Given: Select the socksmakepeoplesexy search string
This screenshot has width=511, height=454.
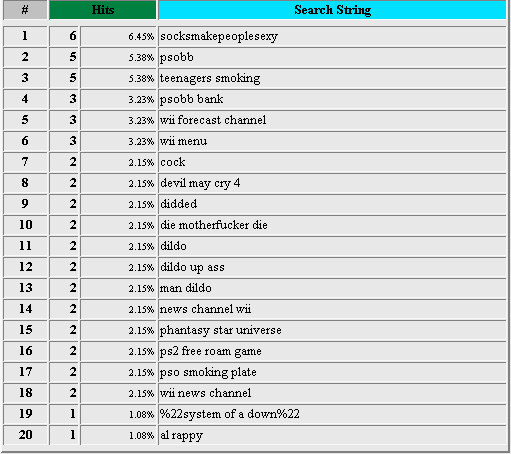Looking at the screenshot, I should point(219,36).
